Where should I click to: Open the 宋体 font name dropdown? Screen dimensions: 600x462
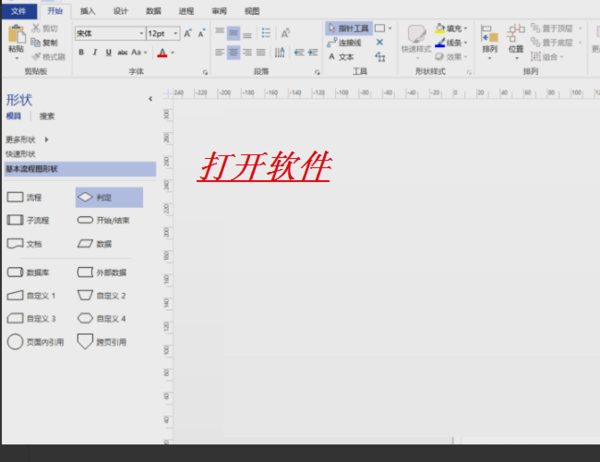click(x=141, y=34)
